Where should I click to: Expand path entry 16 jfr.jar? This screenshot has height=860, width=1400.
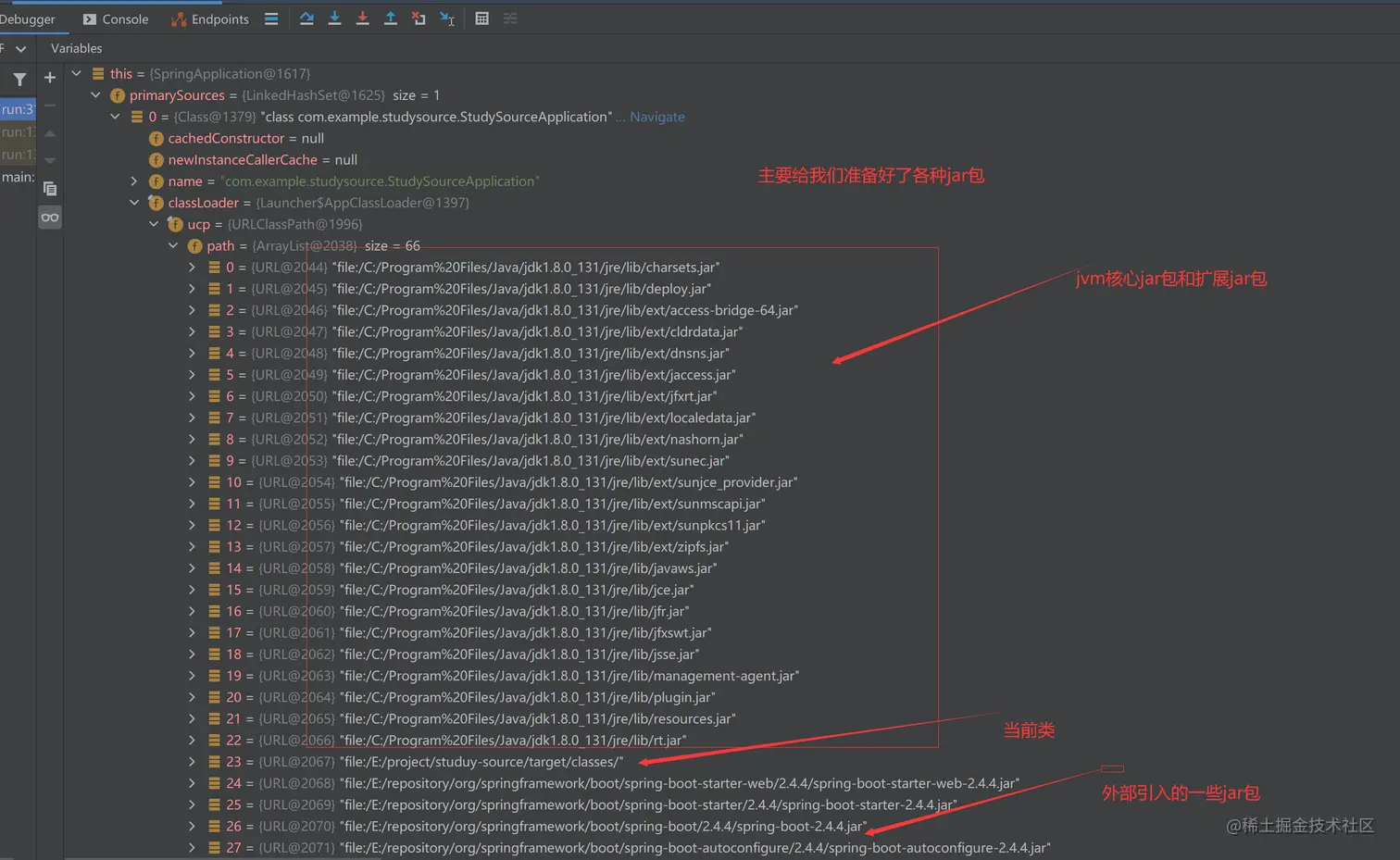(192, 612)
